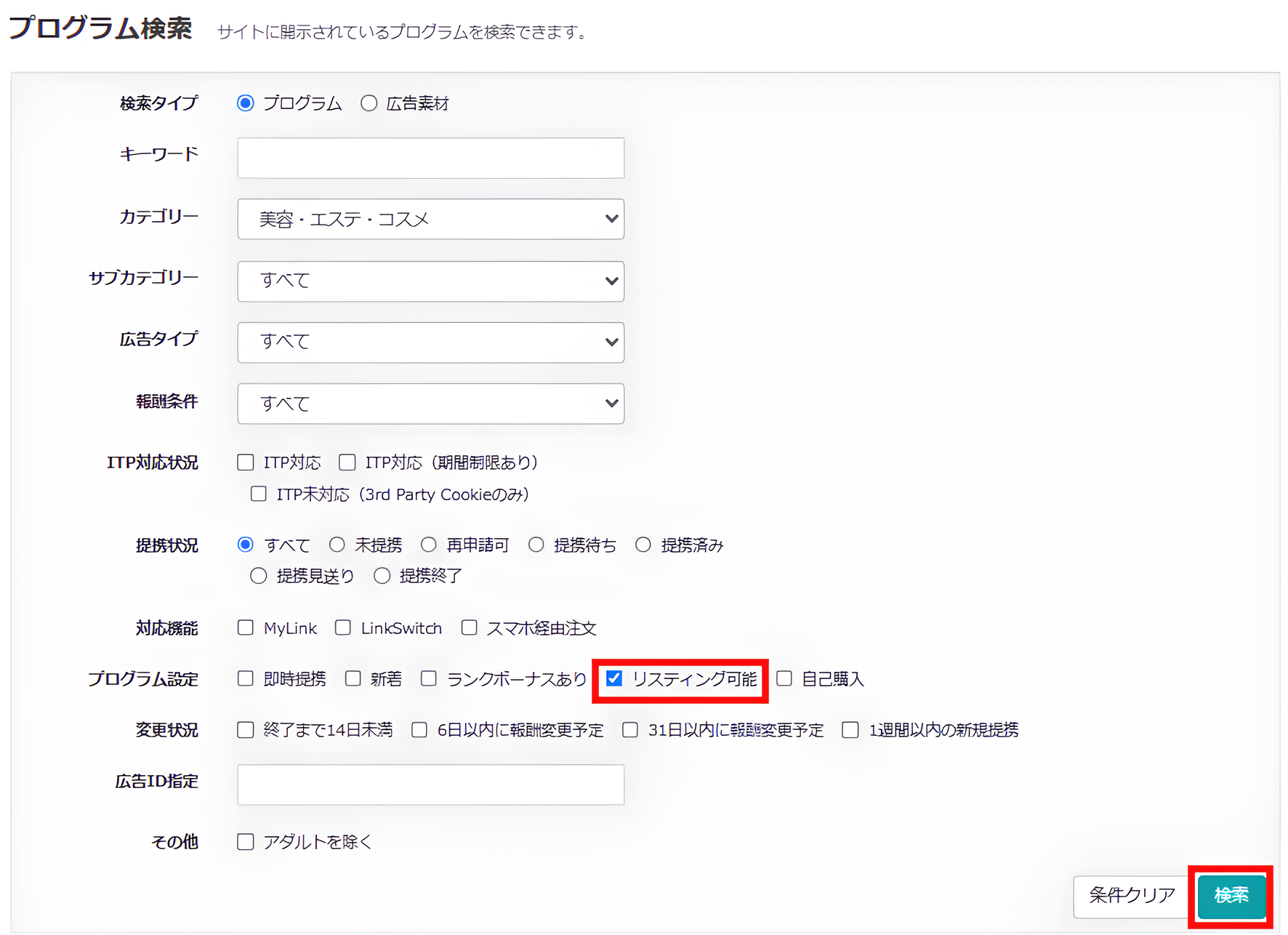Click the 検索 search button
1288x935 pixels.
(x=1231, y=896)
